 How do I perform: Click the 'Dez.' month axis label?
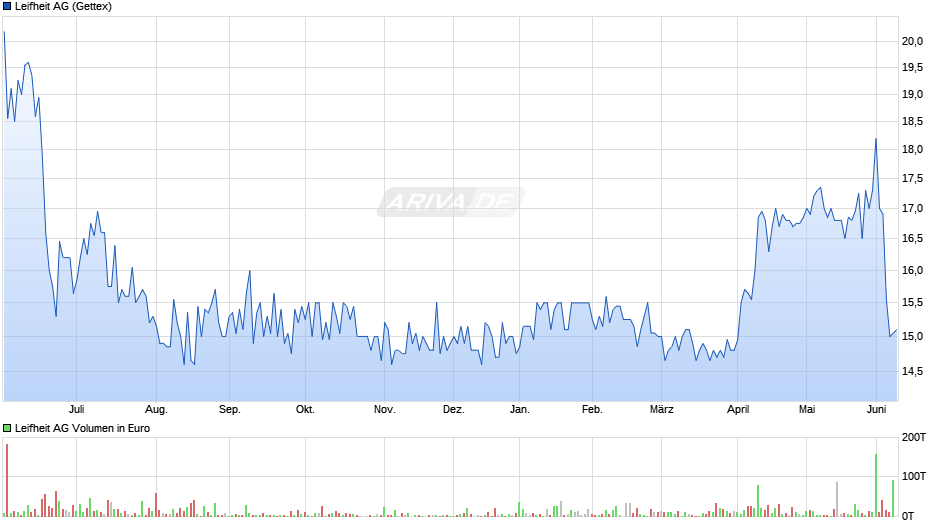click(454, 409)
